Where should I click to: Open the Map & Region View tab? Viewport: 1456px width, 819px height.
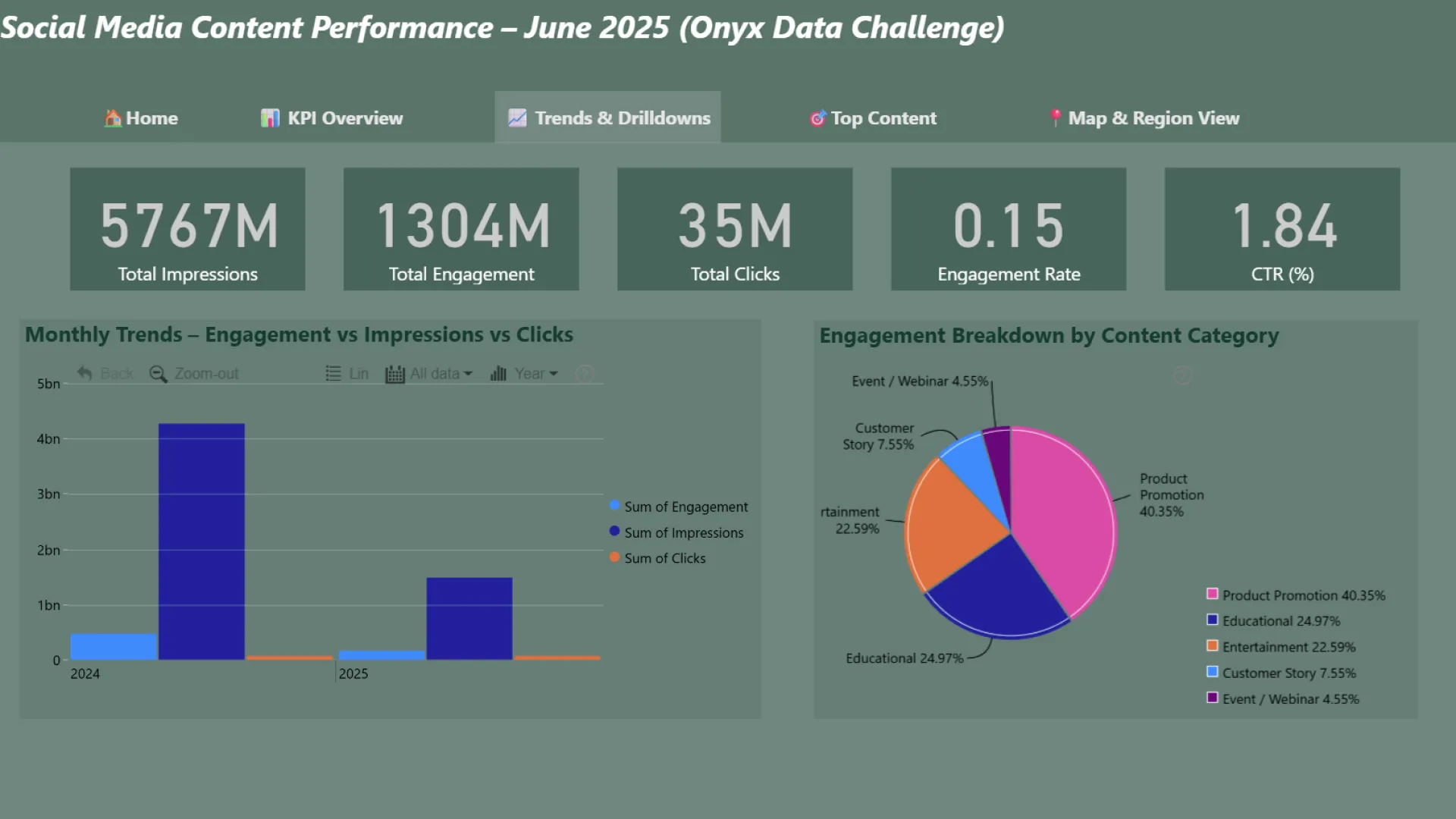tap(1144, 118)
